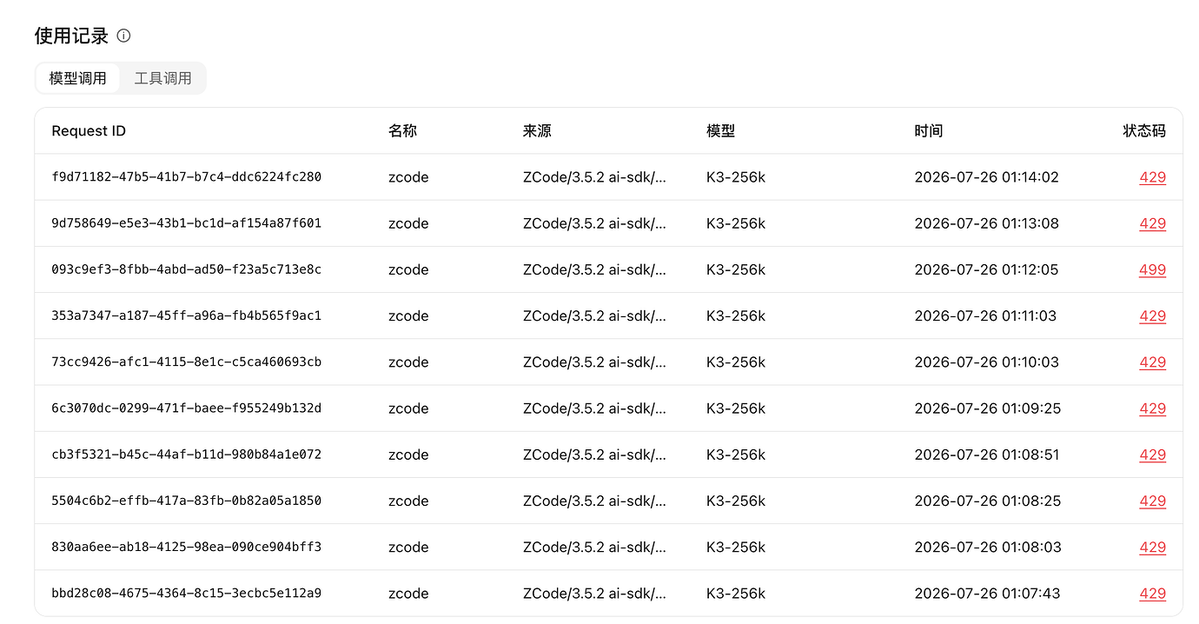This screenshot has width=1199, height=624.
Task: Select Request ID 830aa6ee-ab18-4125-98ea-090ce904bff3
Action: tap(187, 547)
